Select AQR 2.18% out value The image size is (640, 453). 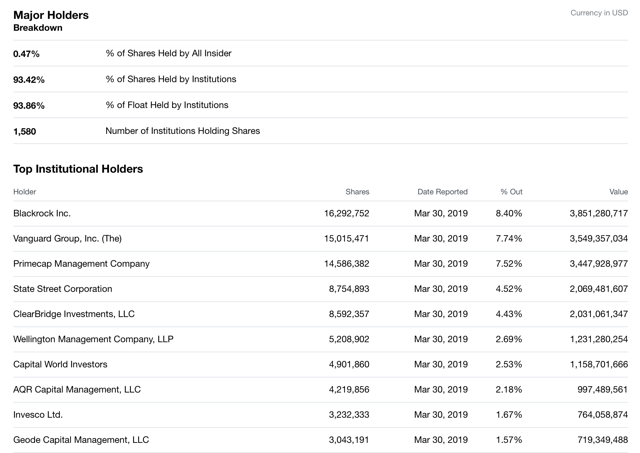[509, 390]
